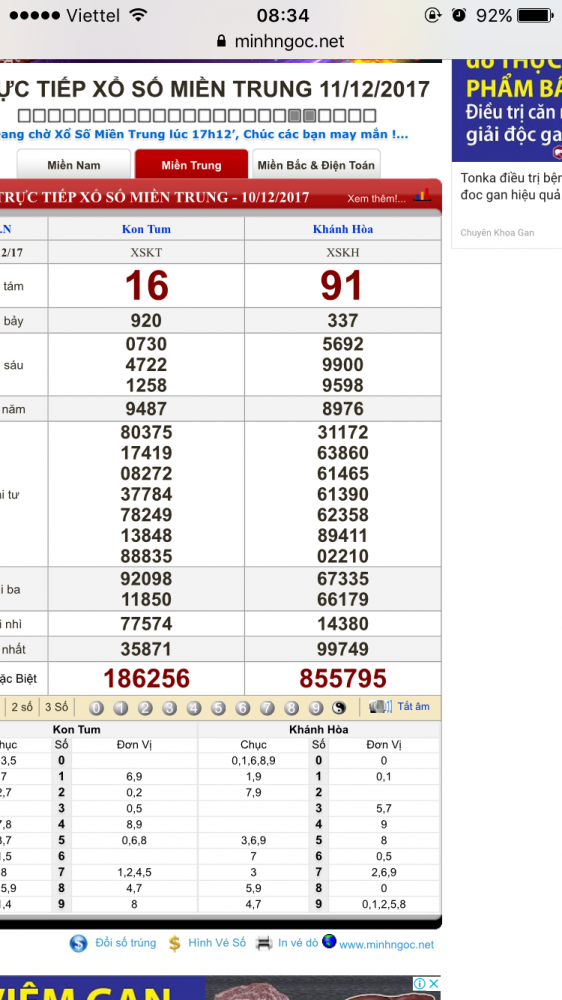Tap the minhngoc.net address bar
Image resolution: width=562 pixels, height=1000 pixels.
point(281,41)
